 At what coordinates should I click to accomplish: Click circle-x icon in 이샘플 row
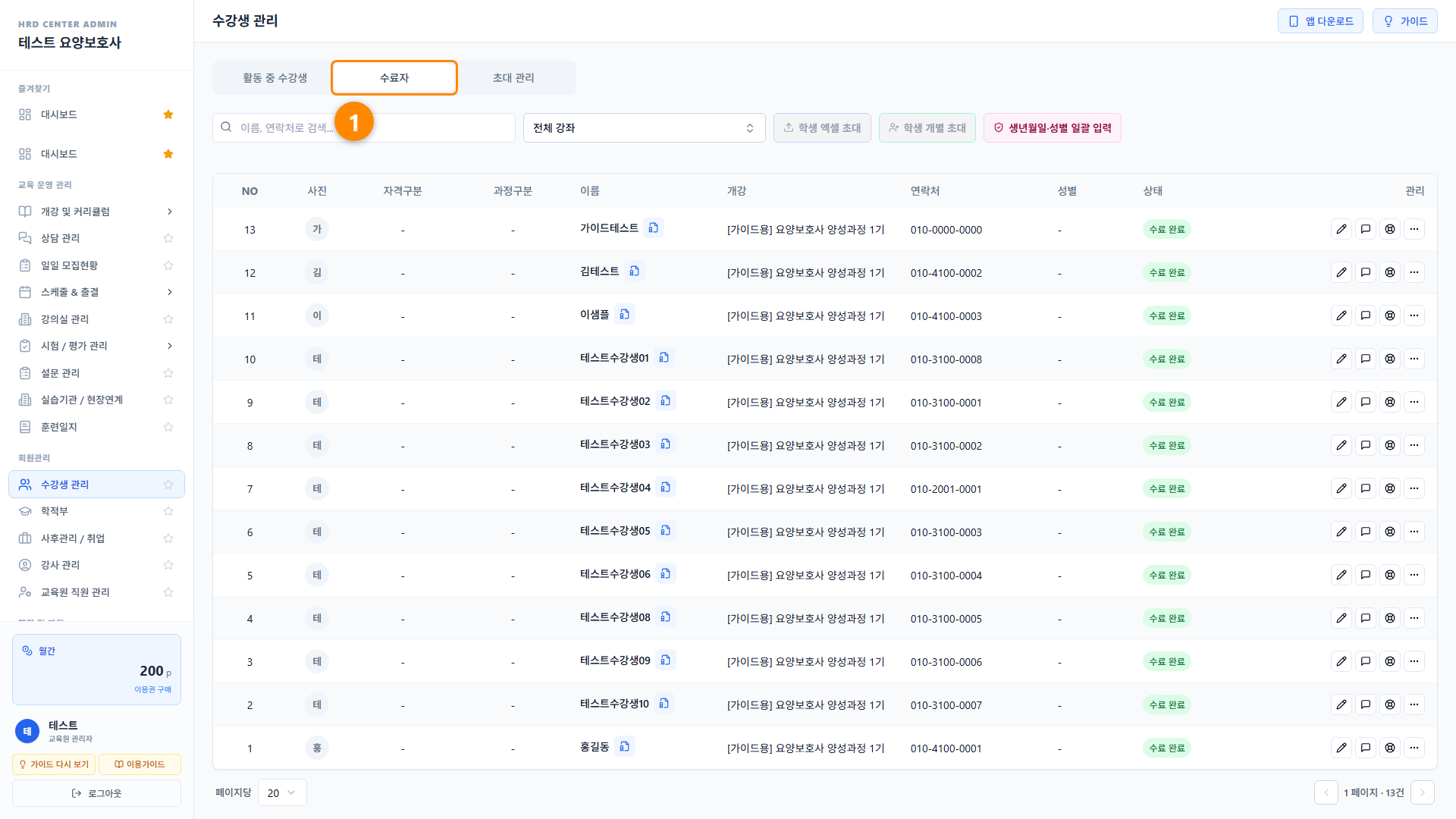pyautogui.click(x=1390, y=315)
